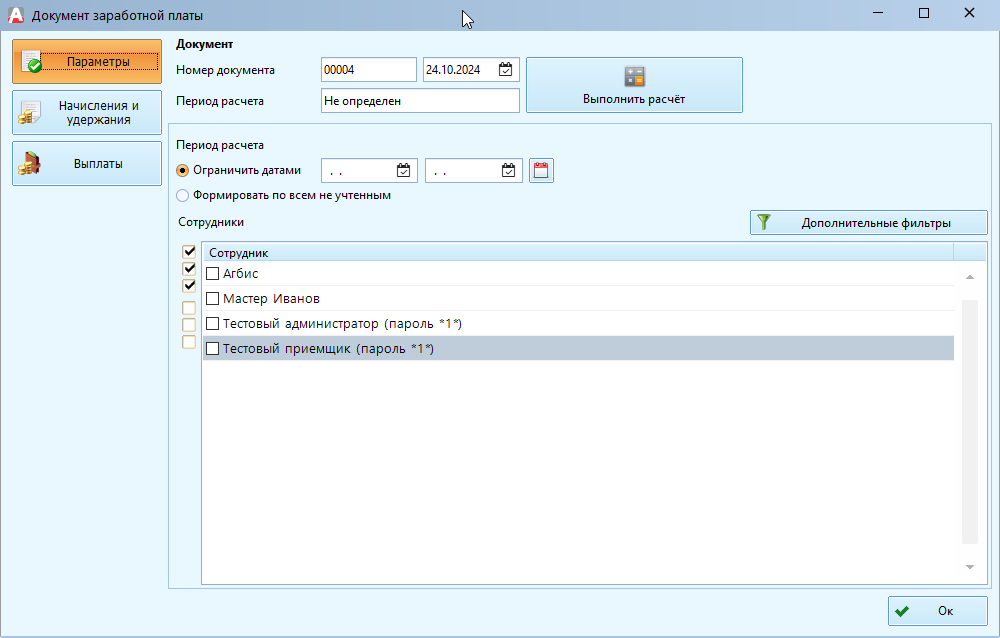This screenshot has width=1000, height=638.
Task: Click funnel icon for Дополнительные фильтры
Action: pos(764,223)
